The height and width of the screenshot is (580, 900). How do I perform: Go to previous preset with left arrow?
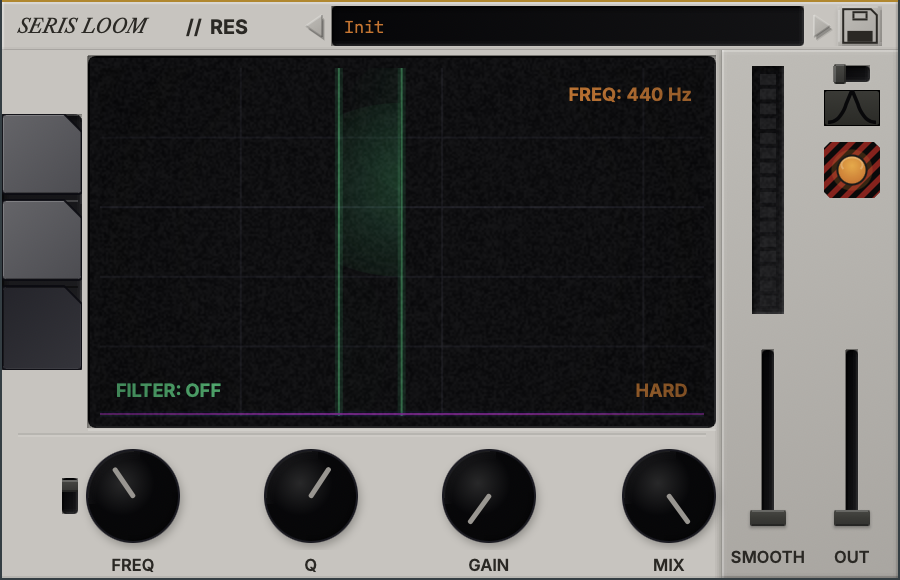click(315, 27)
